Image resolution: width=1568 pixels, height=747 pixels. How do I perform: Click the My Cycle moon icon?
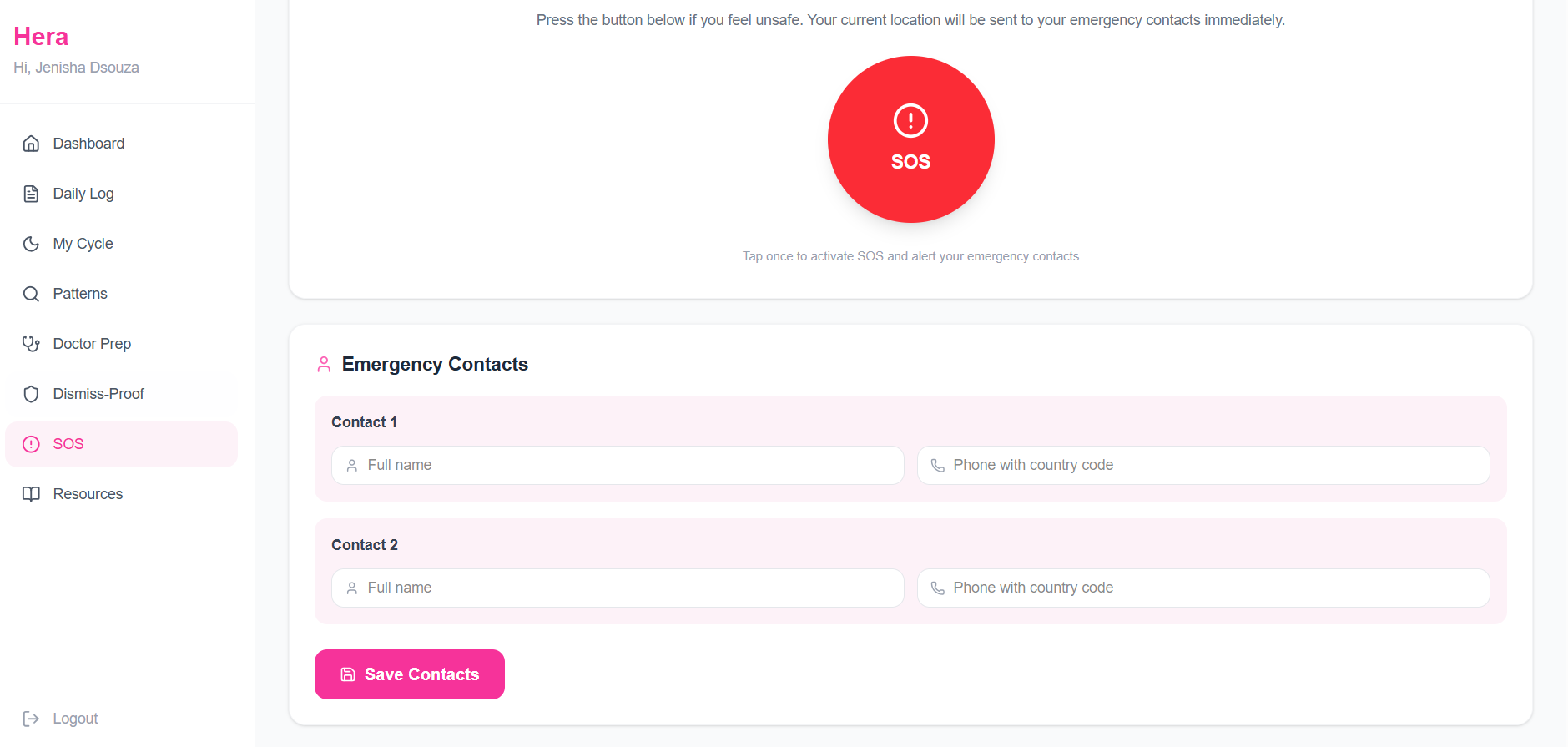click(x=31, y=244)
